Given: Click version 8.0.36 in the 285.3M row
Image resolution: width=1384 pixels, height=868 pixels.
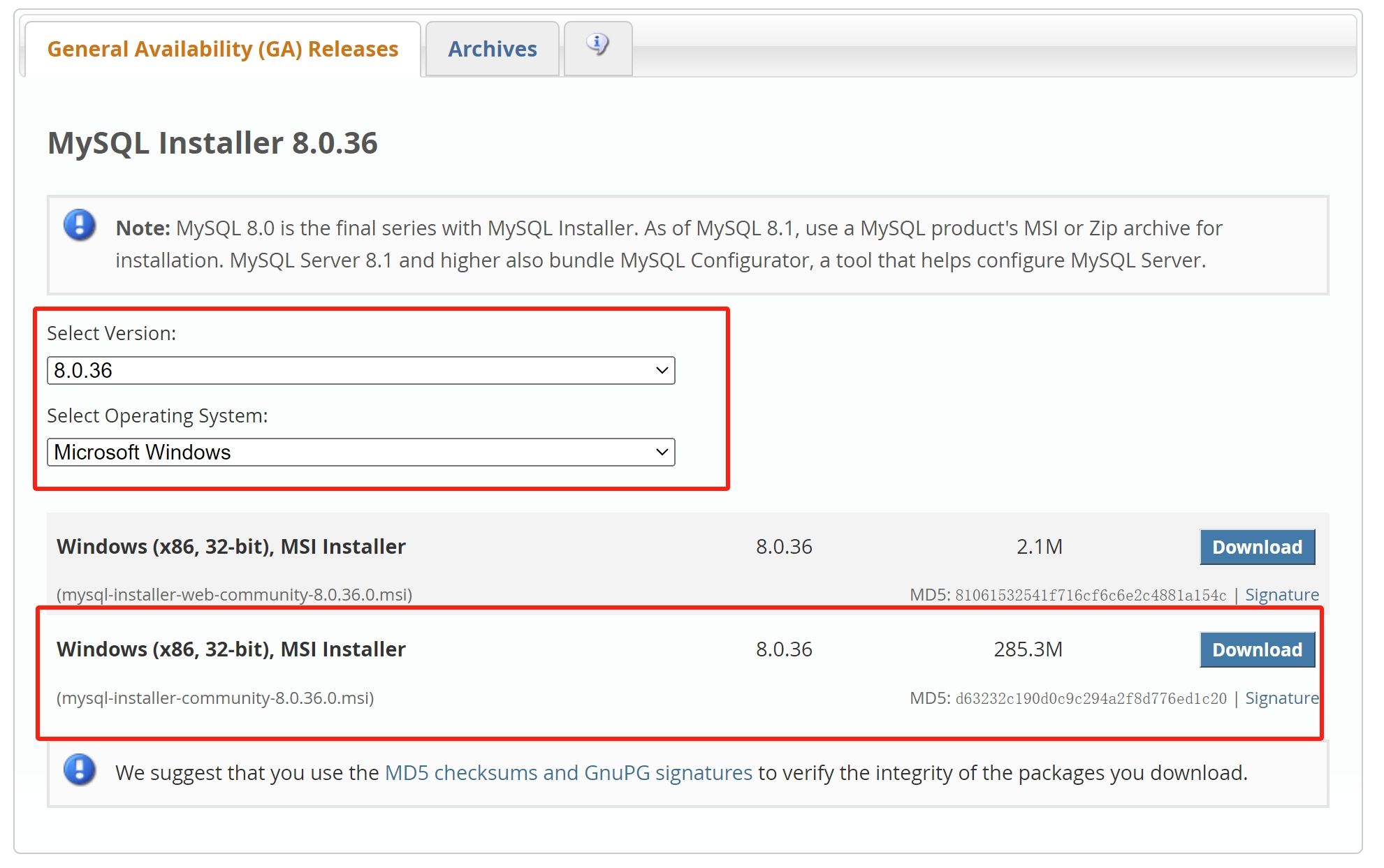Looking at the screenshot, I should coord(784,649).
